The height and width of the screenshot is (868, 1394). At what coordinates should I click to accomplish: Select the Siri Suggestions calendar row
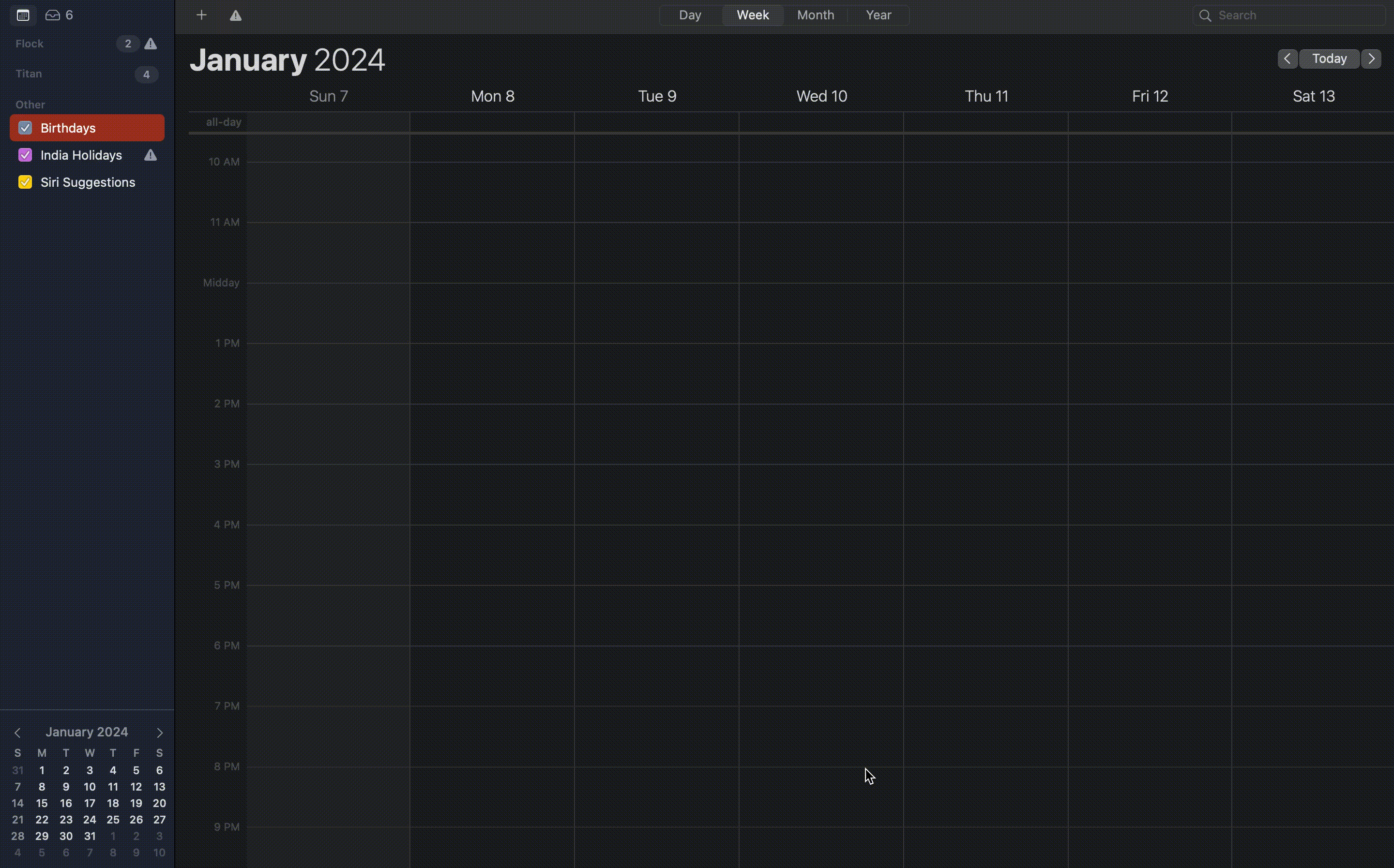pyautogui.click(x=87, y=182)
